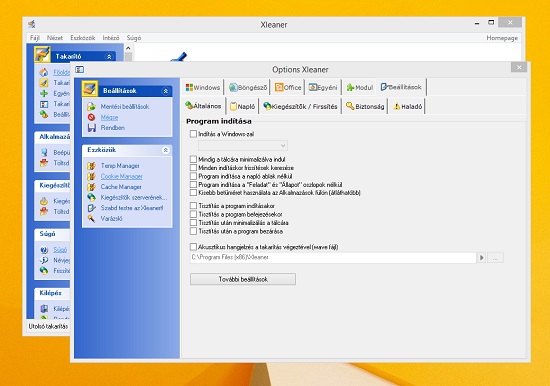The image size is (550, 386).
Task: Click the Beépülő icon under Alkalmazások
Action: tap(44, 152)
